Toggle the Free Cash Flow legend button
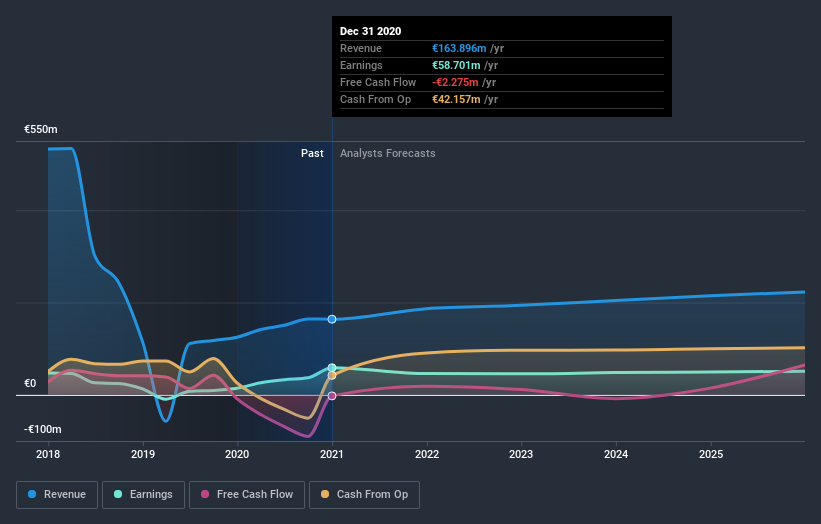Image resolution: width=821 pixels, height=524 pixels. click(x=247, y=495)
